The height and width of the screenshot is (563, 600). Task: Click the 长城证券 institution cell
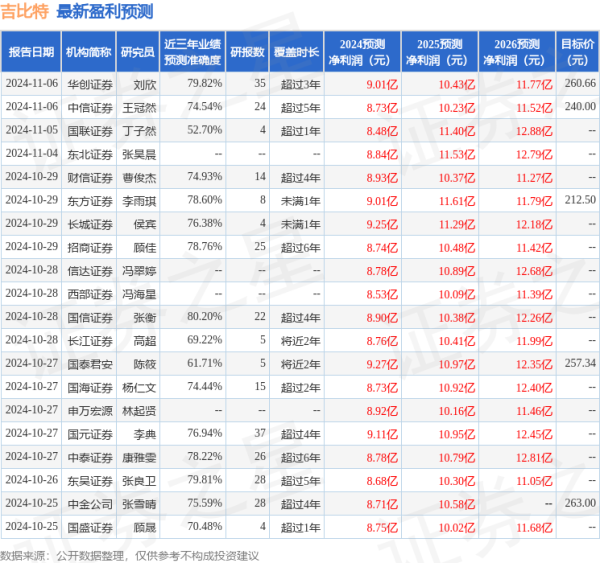[x=90, y=224]
